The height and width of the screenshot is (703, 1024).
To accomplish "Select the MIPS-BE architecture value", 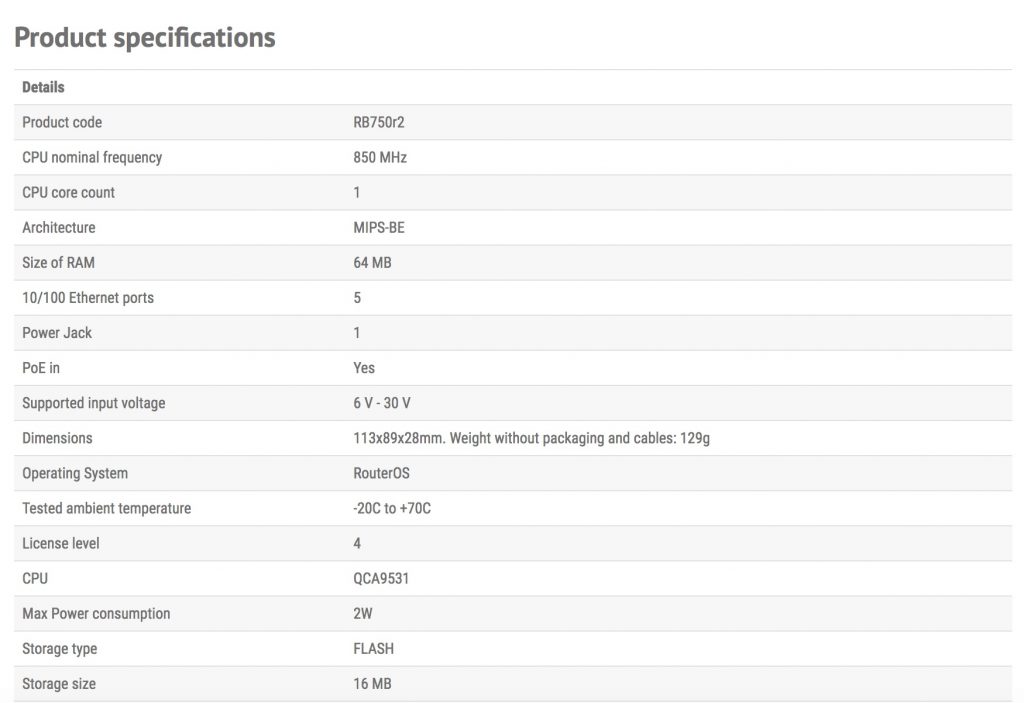I will coord(379,227).
